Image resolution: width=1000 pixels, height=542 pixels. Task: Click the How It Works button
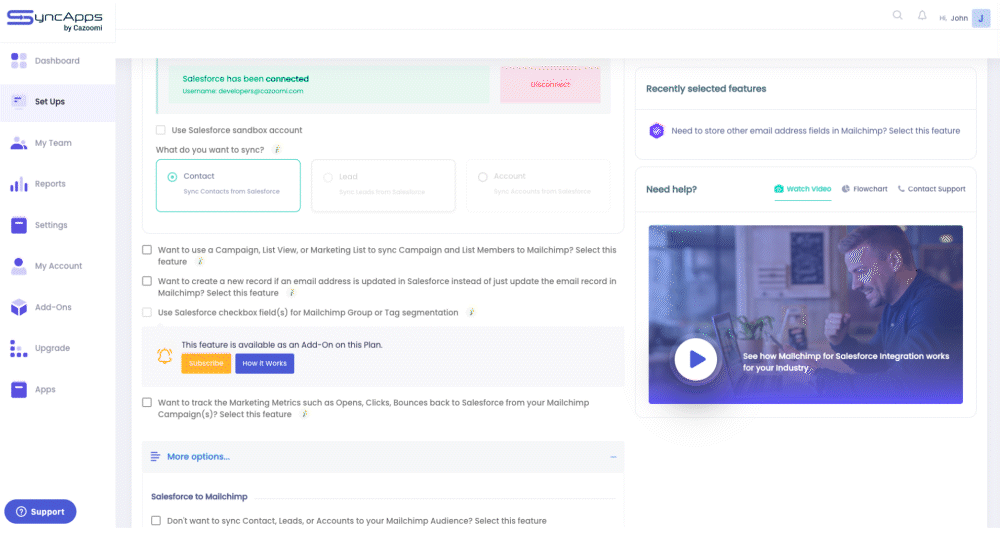point(265,363)
